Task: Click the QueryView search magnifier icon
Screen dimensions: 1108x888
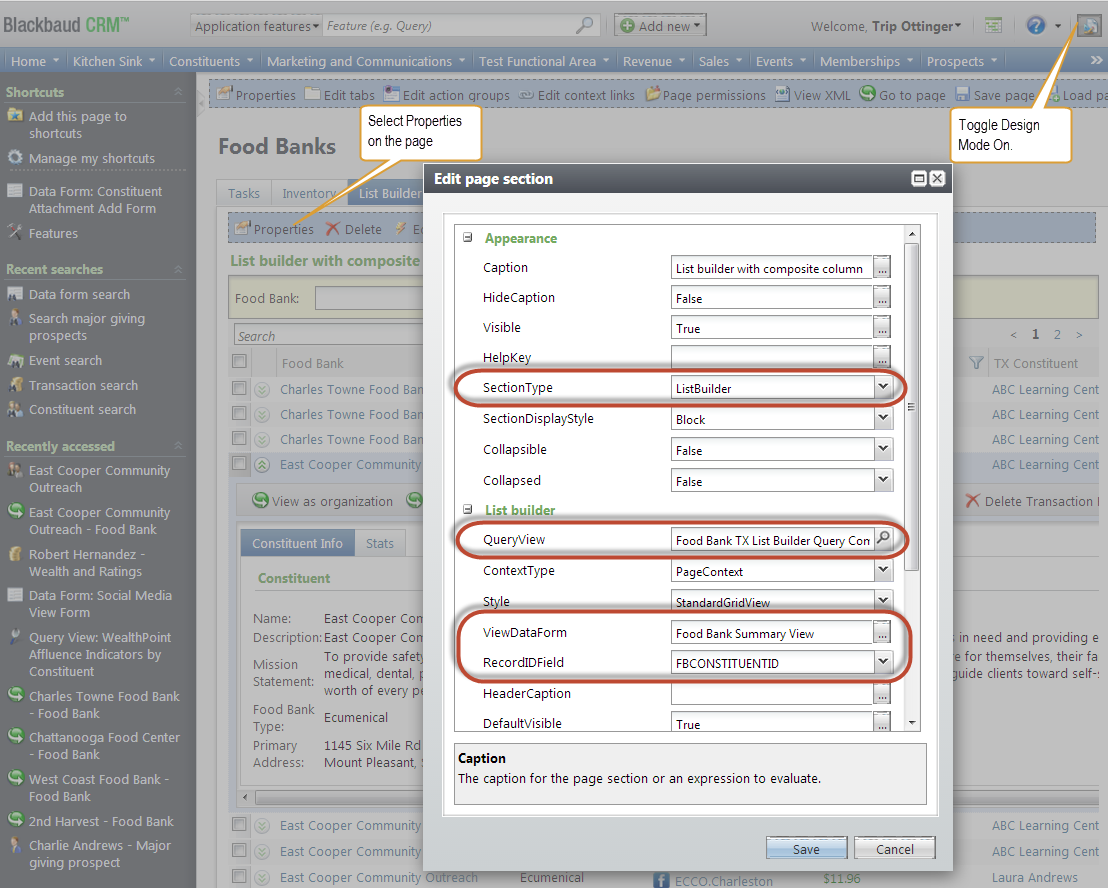Action: coord(883,539)
